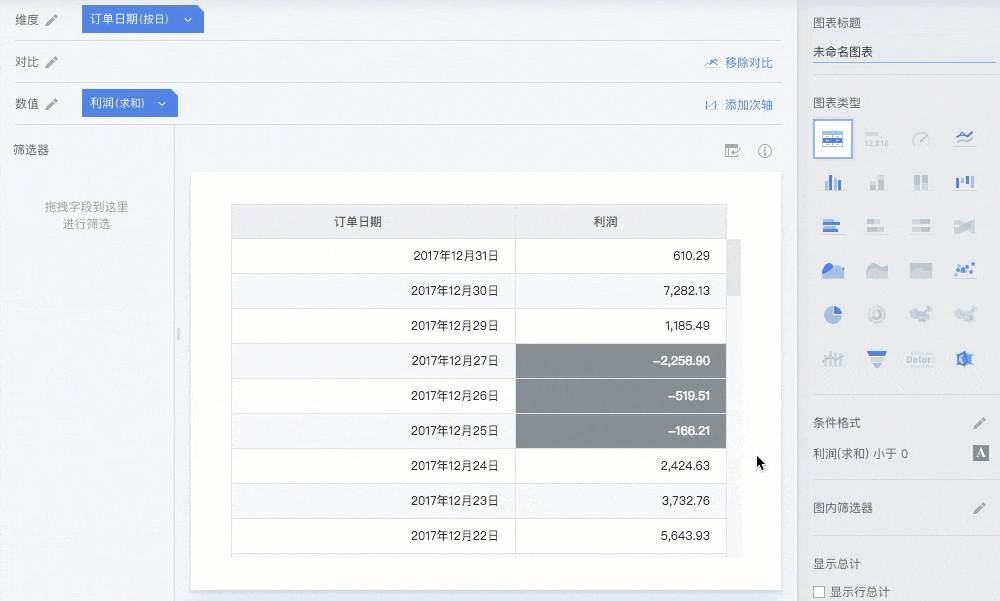Click the highlighted -2,258.90 cell

pyautogui.click(x=621, y=361)
